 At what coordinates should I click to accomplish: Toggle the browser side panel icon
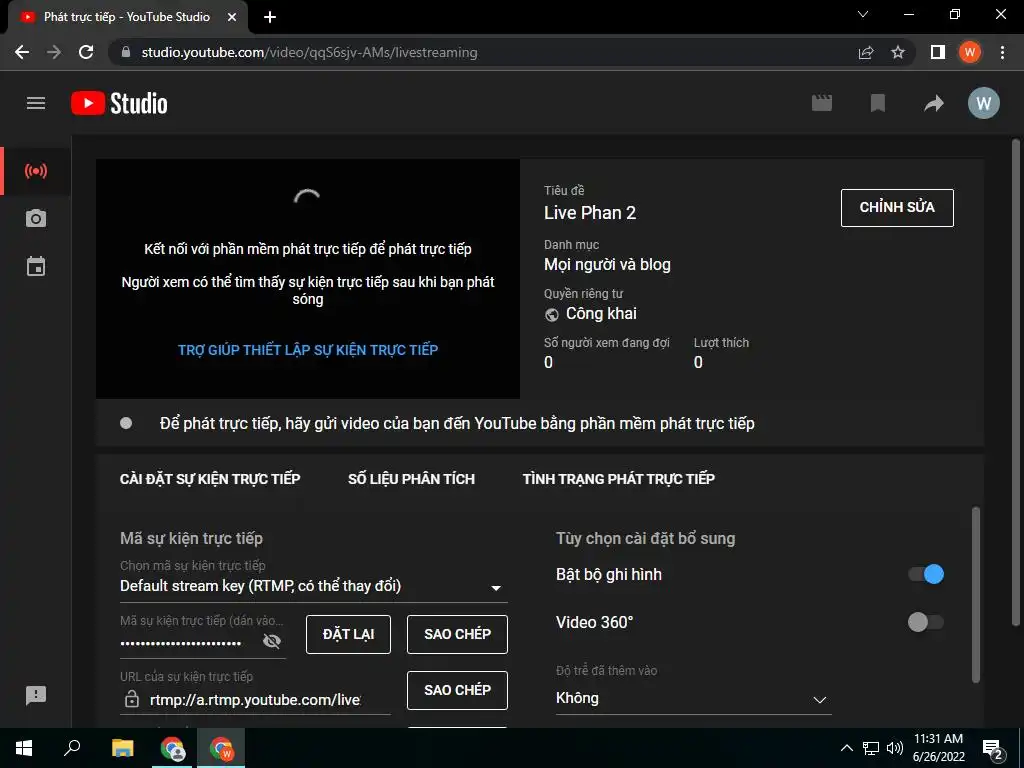coord(938,52)
